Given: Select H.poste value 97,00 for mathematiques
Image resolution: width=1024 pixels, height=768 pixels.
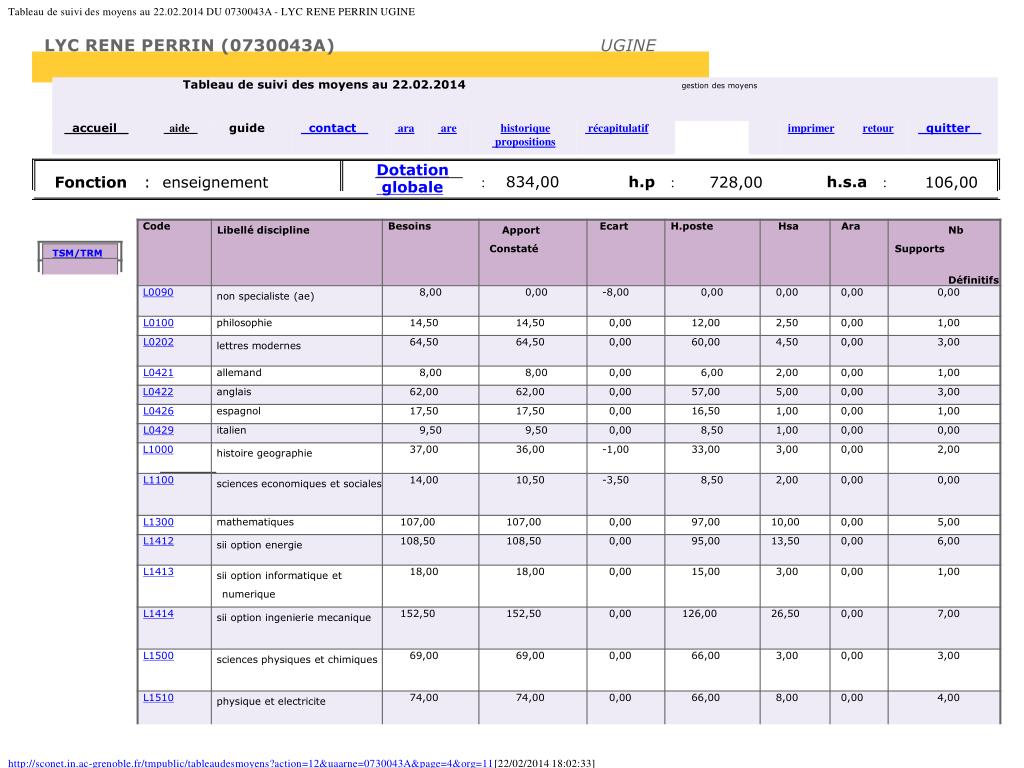Looking at the screenshot, I should [705, 522].
